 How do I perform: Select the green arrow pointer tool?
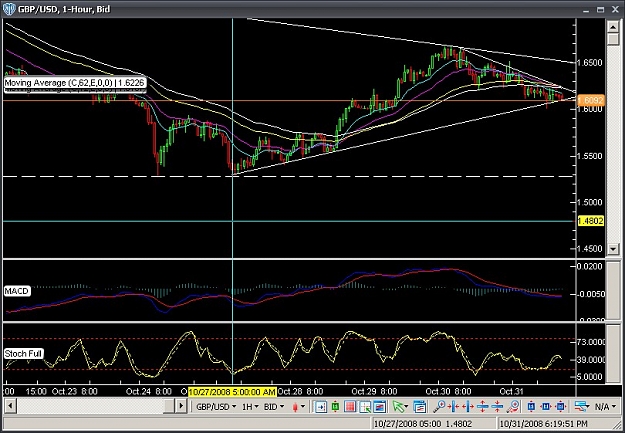[400, 407]
